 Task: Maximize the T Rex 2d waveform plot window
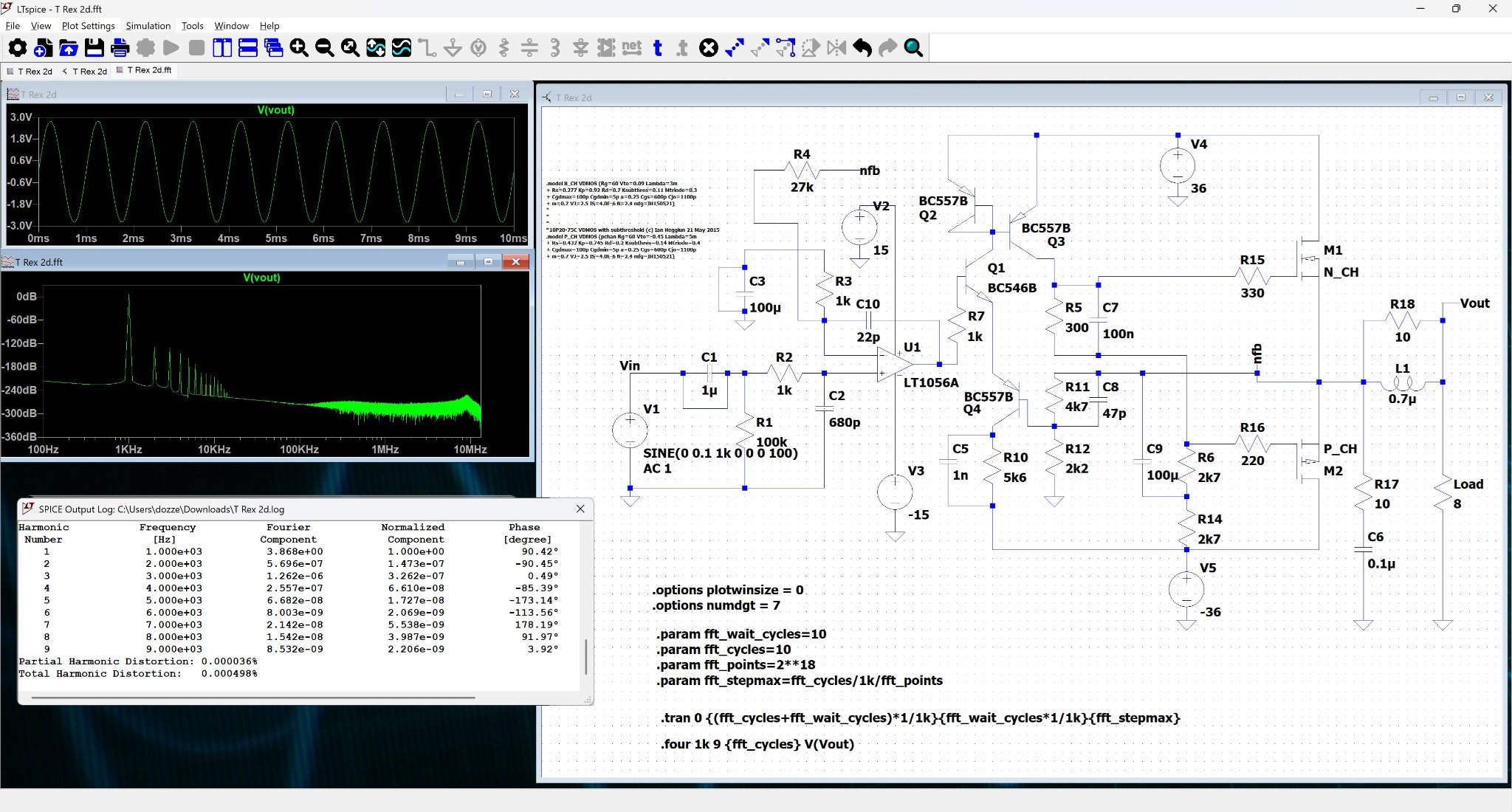point(487,94)
